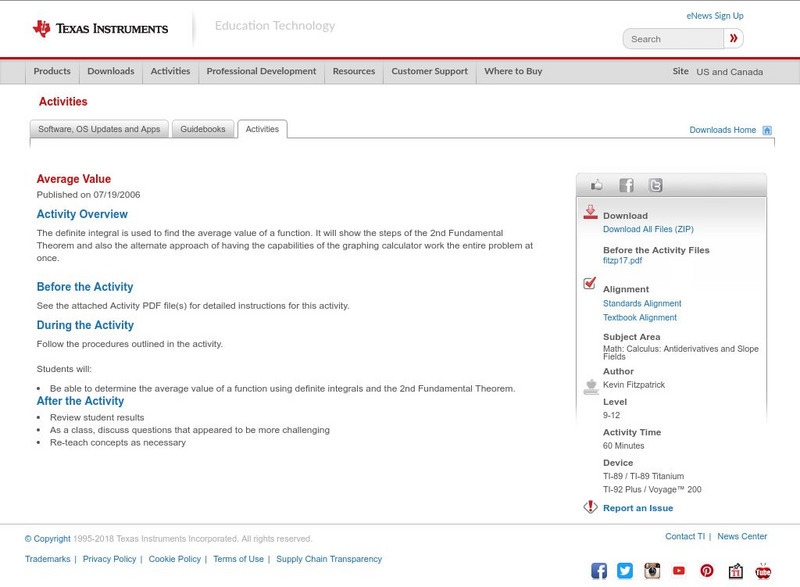The width and height of the screenshot is (800, 587).
Task: Click the During the Activity heading
Action: (x=85, y=325)
